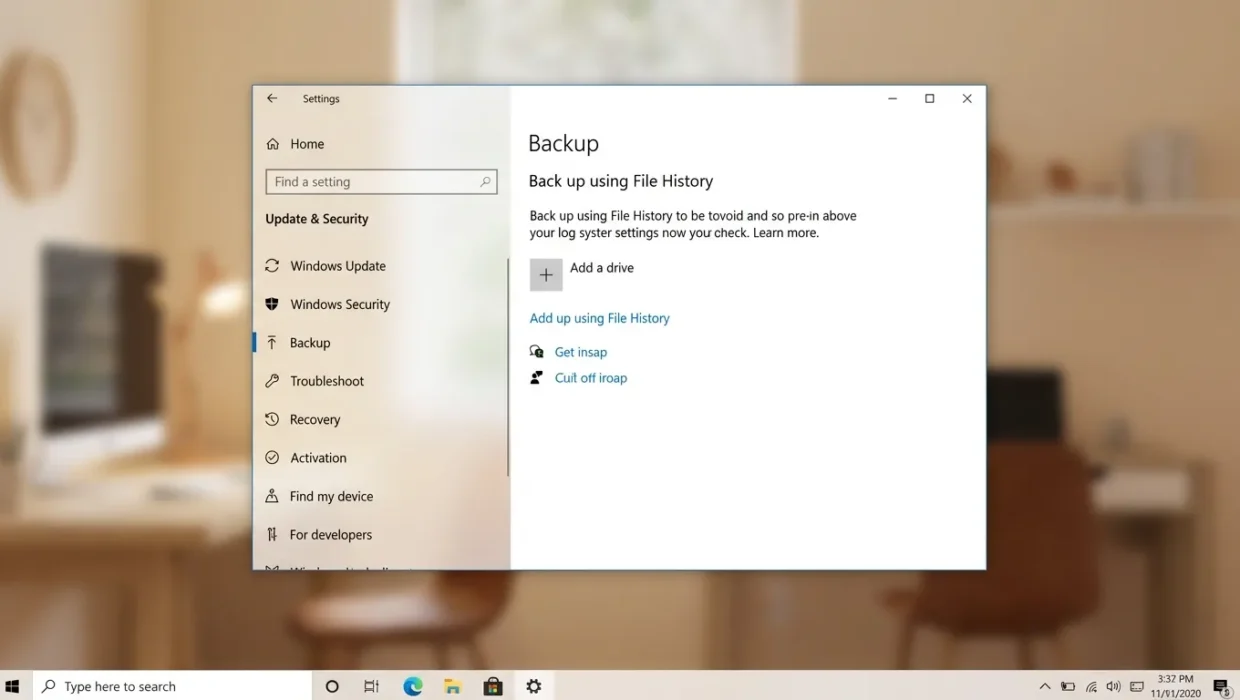Click the Add a drive label
This screenshot has width=1240, height=700.
tap(602, 268)
